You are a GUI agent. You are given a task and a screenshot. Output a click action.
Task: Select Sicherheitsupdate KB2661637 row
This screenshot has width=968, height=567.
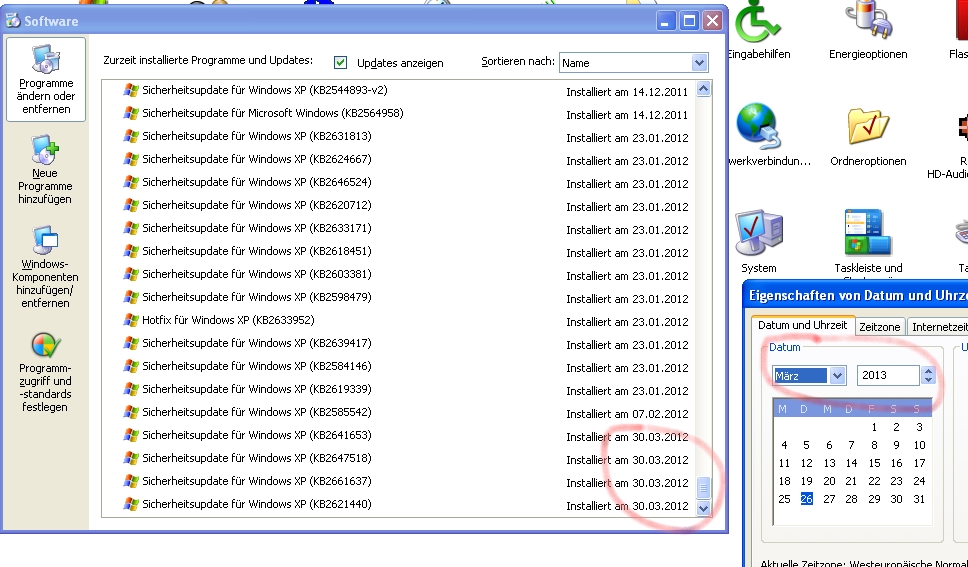(x=399, y=481)
